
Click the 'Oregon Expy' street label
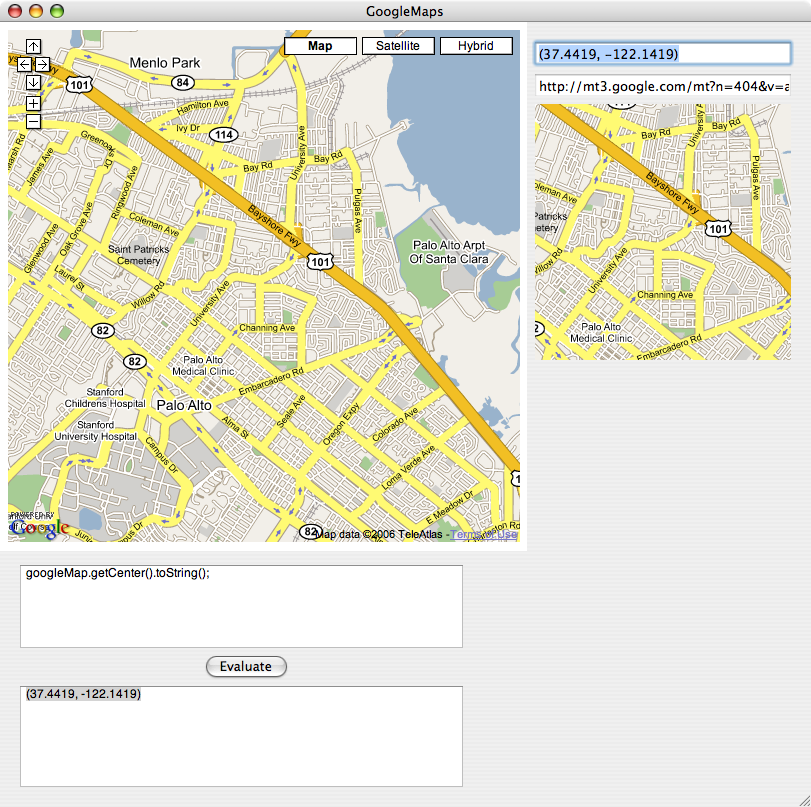pyautogui.click(x=341, y=424)
